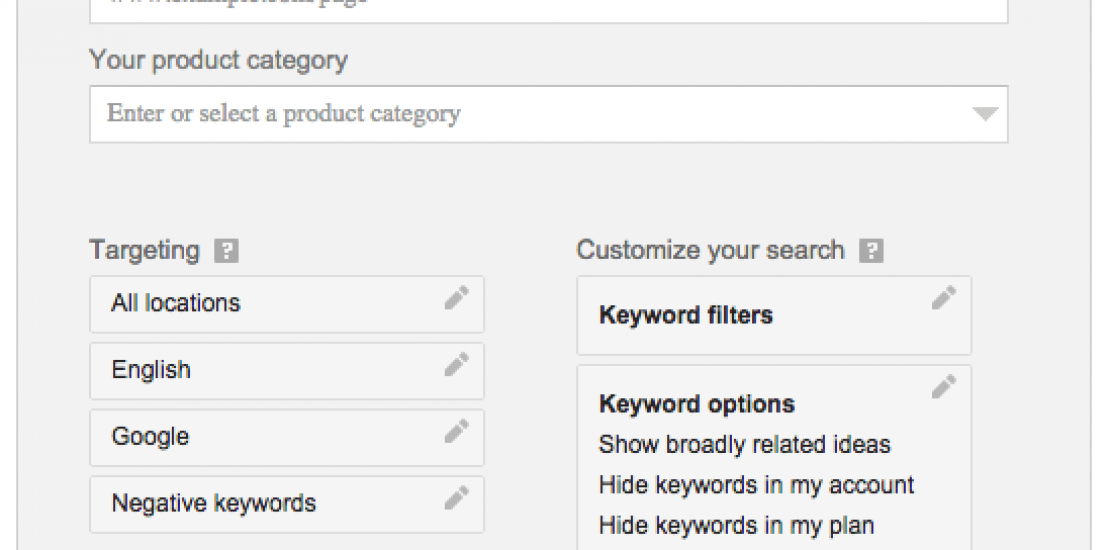Click Hide keywords in my account
1110x550 pixels.
(x=756, y=485)
